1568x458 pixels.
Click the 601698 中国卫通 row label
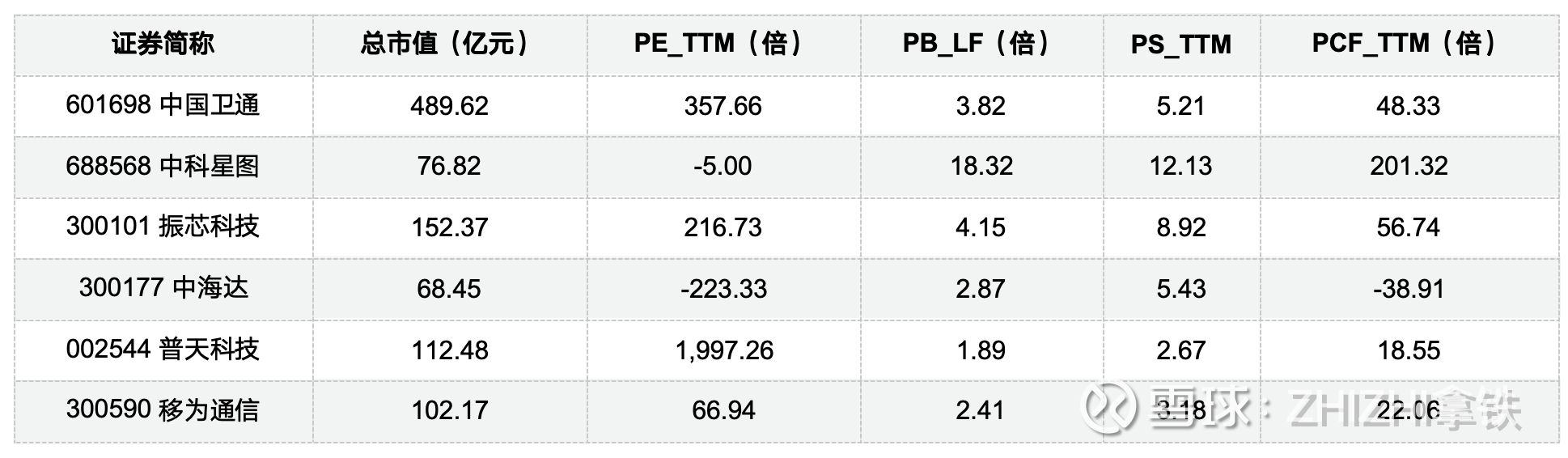pos(163,105)
